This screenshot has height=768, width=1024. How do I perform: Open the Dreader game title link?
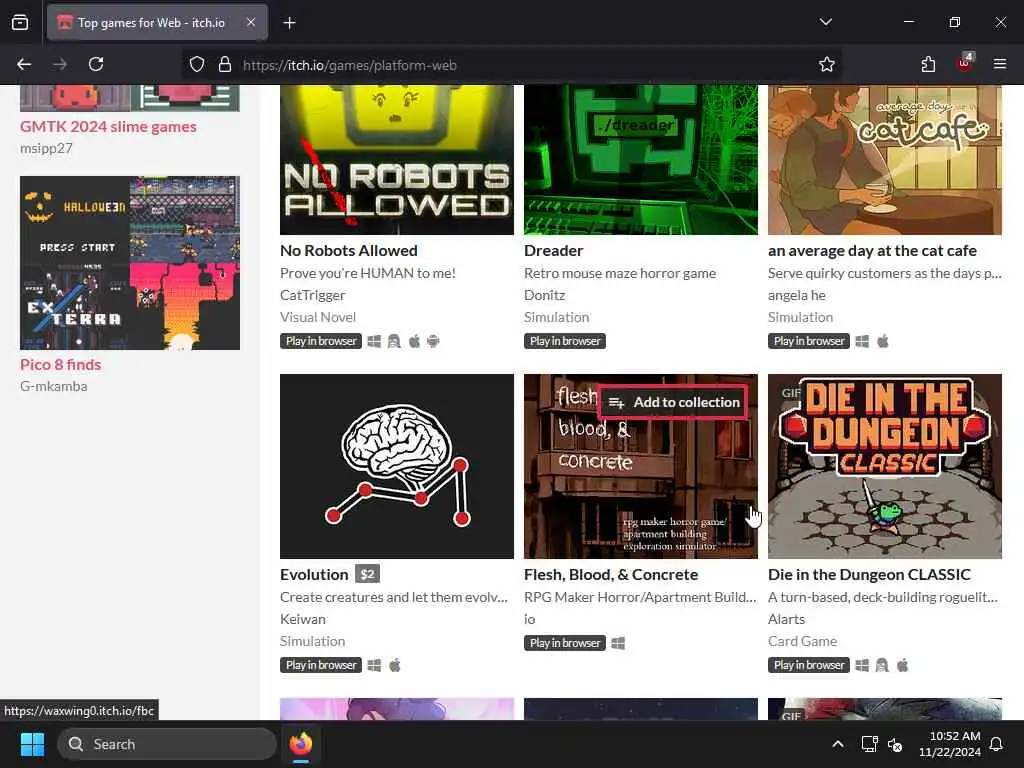(553, 251)
